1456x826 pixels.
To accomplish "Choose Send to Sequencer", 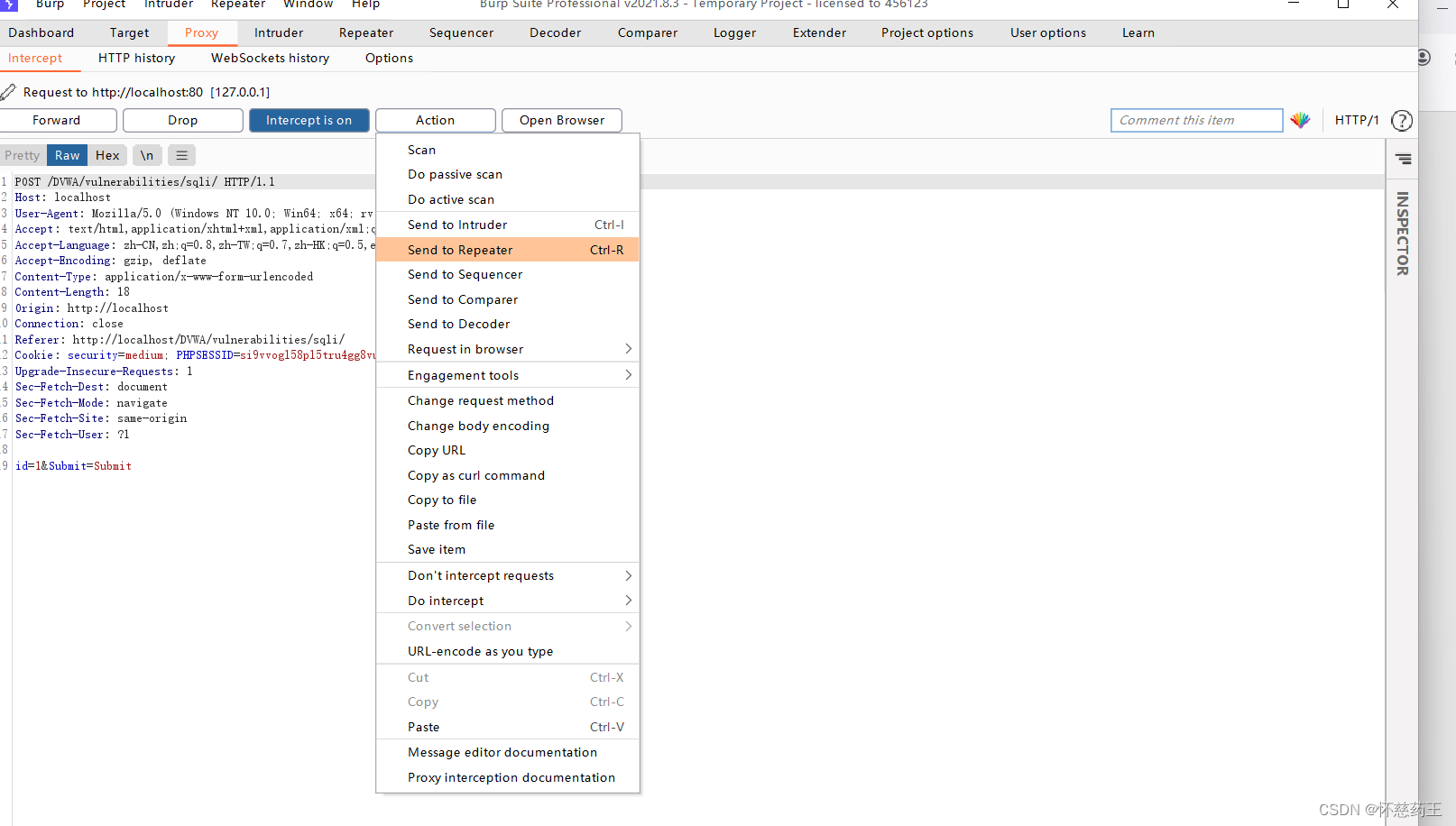I will [507, 274].
